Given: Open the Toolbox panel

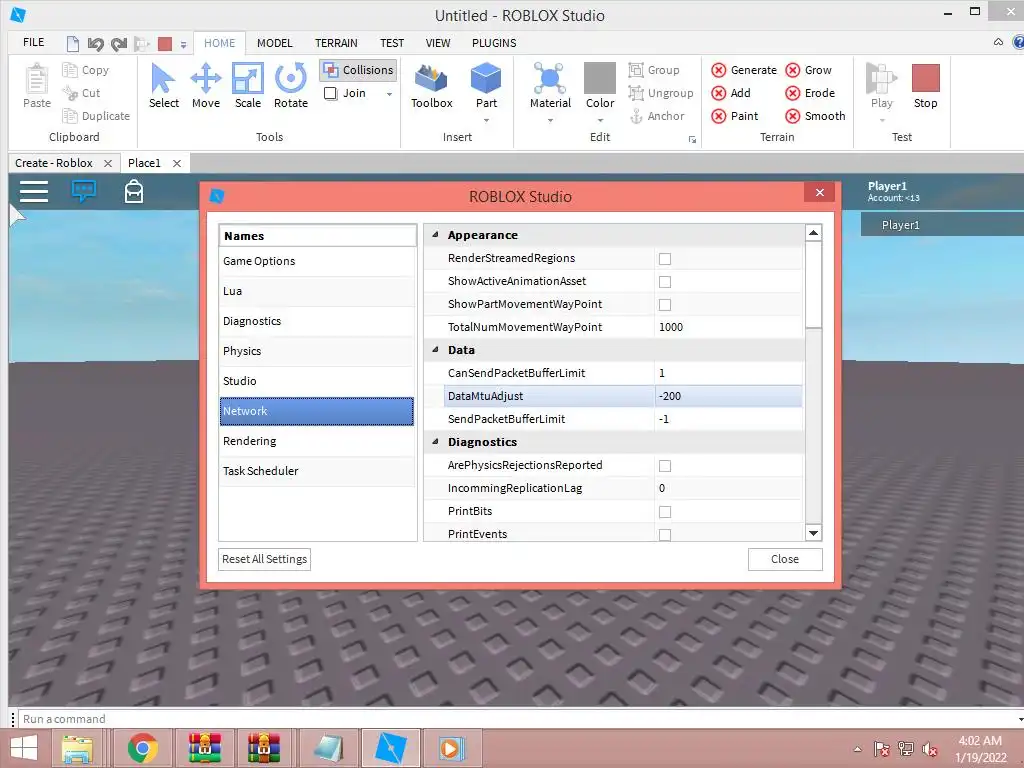Looking at the screenshot, I should [x=431, y=86].
